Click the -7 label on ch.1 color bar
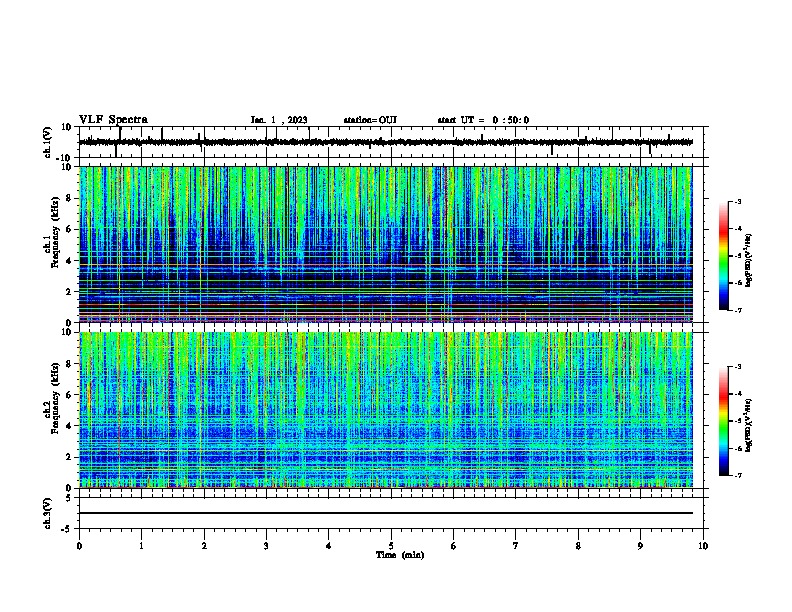 coord(738,310)
